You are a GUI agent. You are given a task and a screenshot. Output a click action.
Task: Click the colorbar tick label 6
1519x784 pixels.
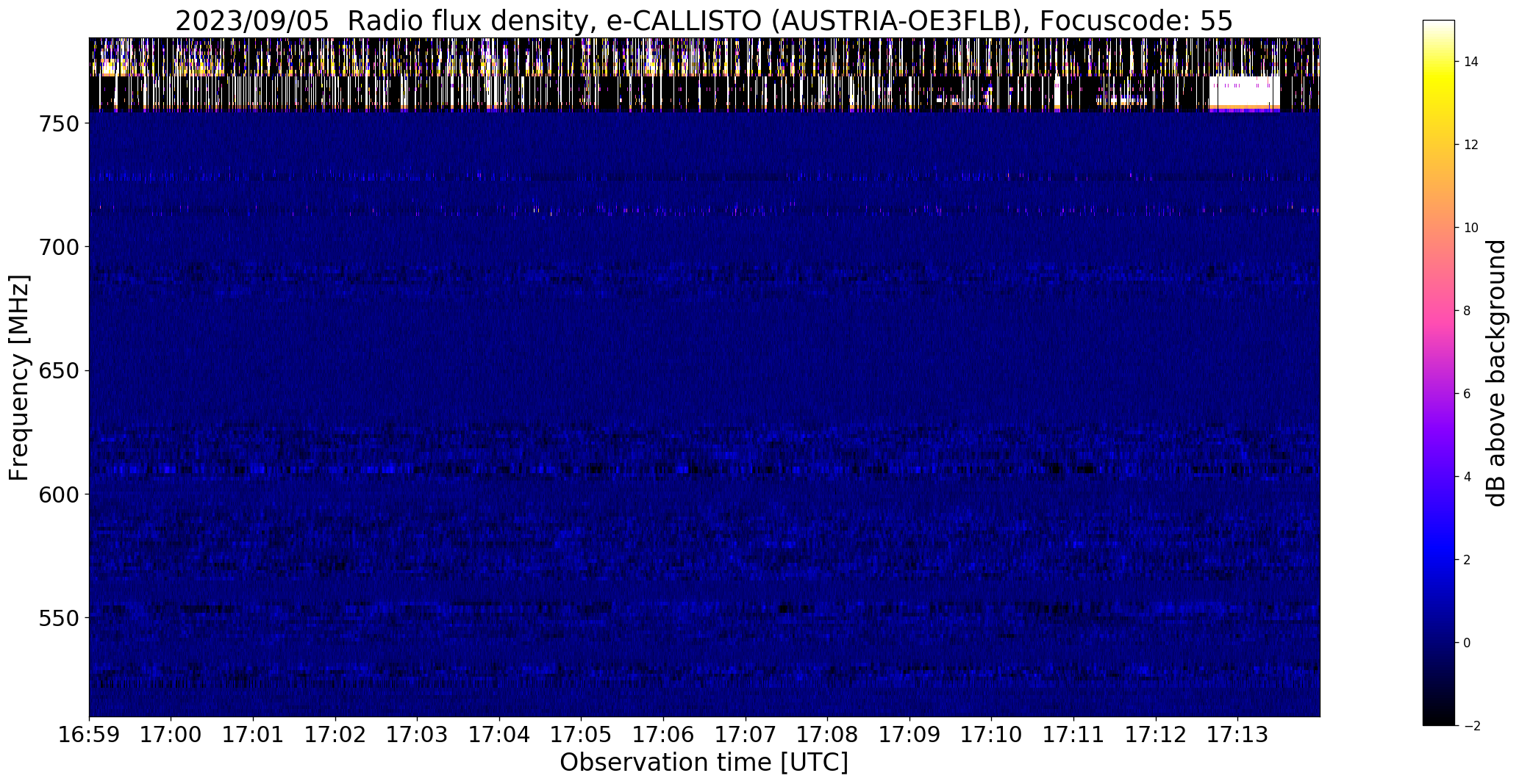pyautogui.click(x=1468, y=394)
